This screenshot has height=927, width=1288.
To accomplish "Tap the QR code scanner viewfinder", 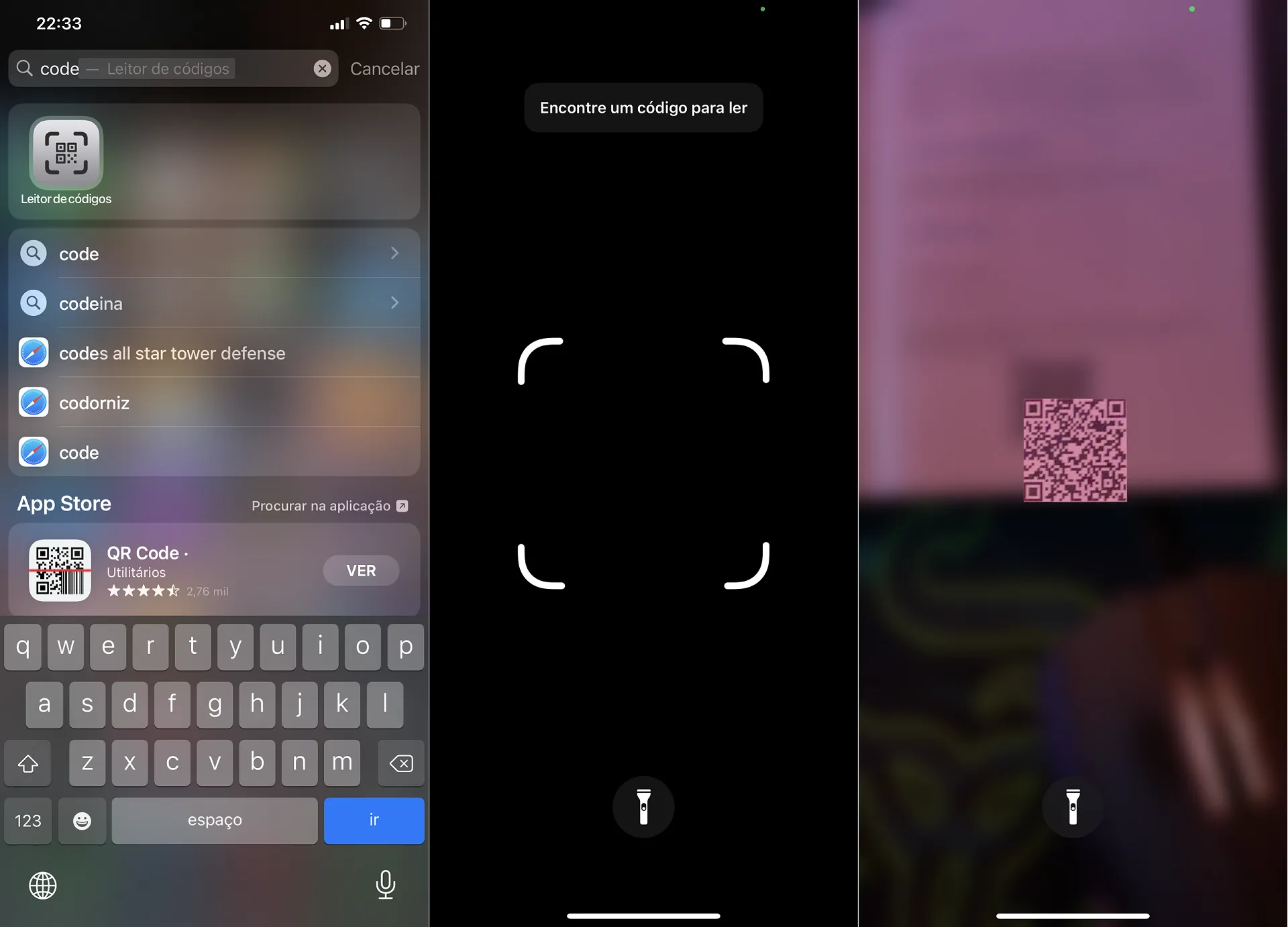I will point(644,463).
